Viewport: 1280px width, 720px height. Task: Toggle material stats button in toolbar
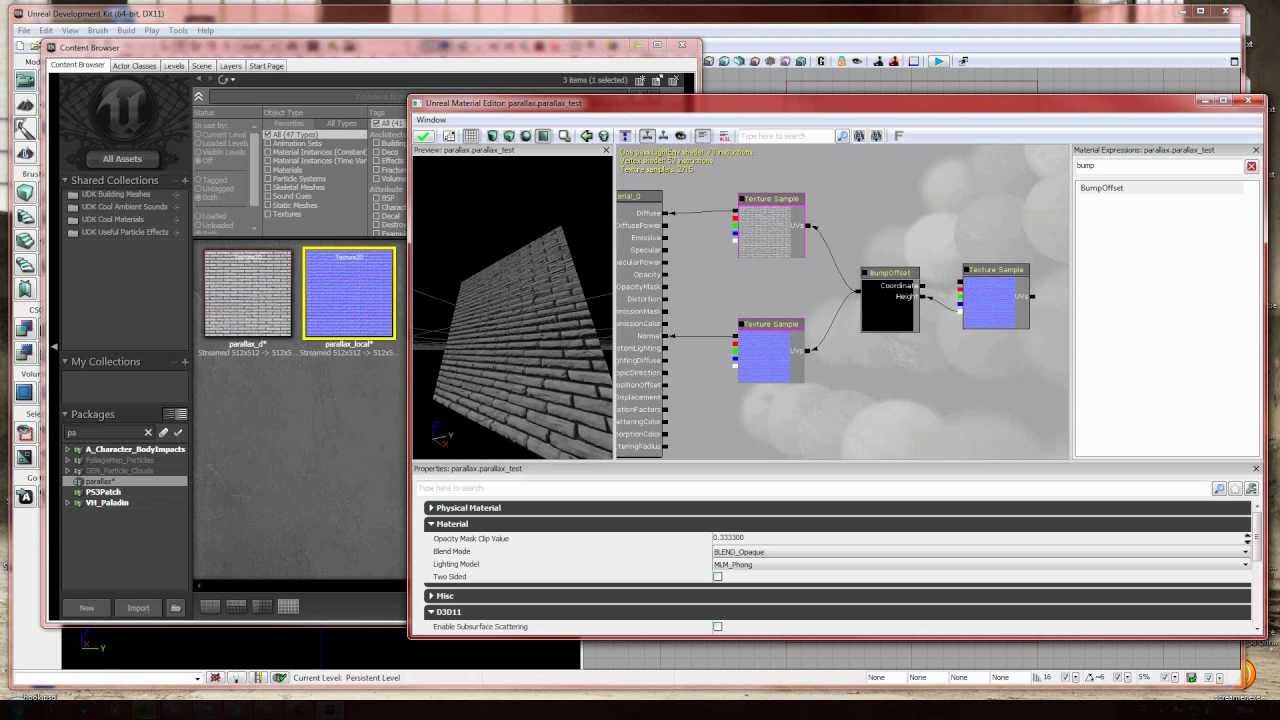pos(703,136)
